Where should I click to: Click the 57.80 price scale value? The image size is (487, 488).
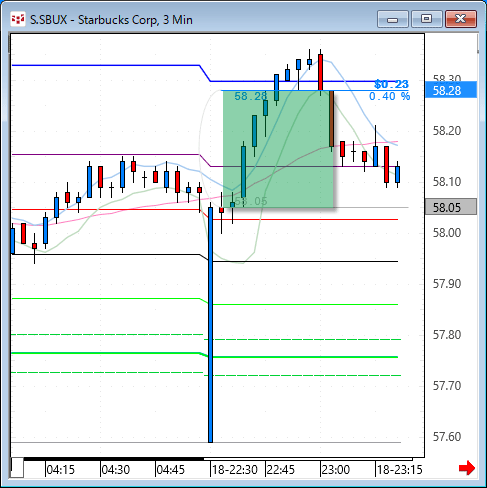point(447,335)
